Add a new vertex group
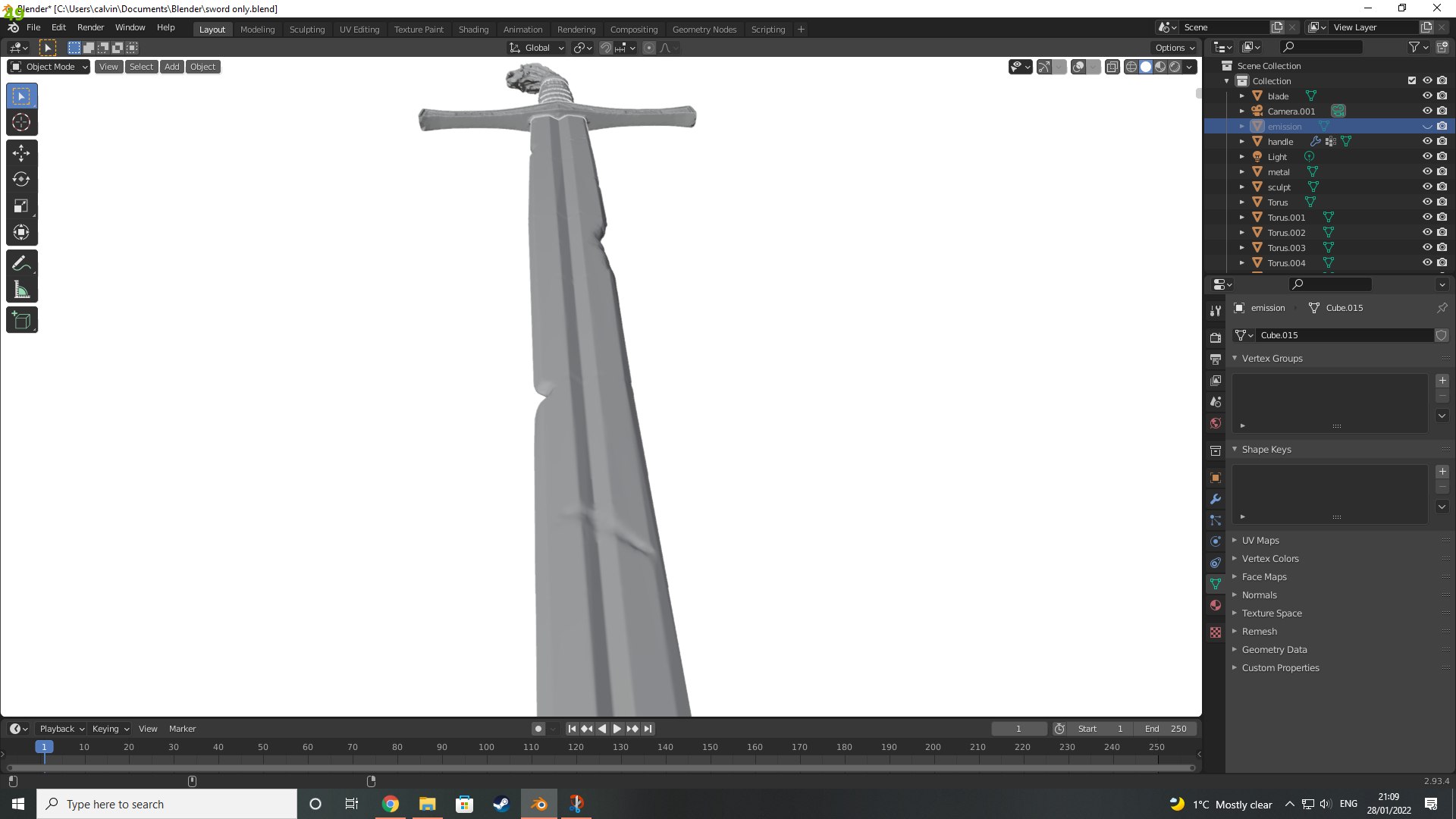This screenshot has width=1456, height=819. click(x=1442, y=381)
